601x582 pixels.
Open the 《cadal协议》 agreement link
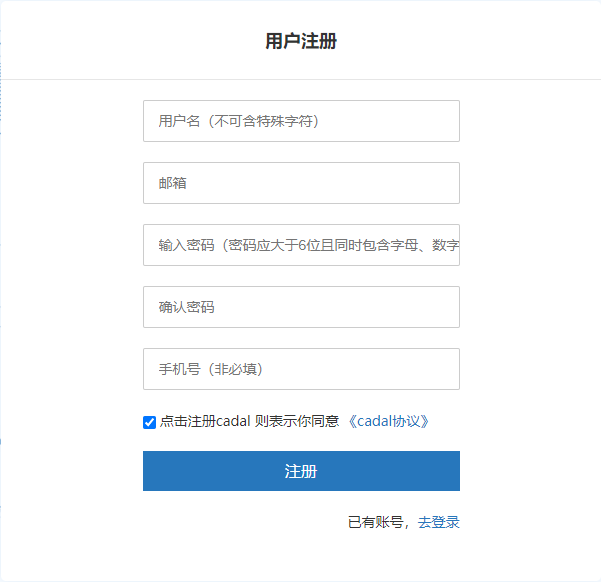coord(389,421)
